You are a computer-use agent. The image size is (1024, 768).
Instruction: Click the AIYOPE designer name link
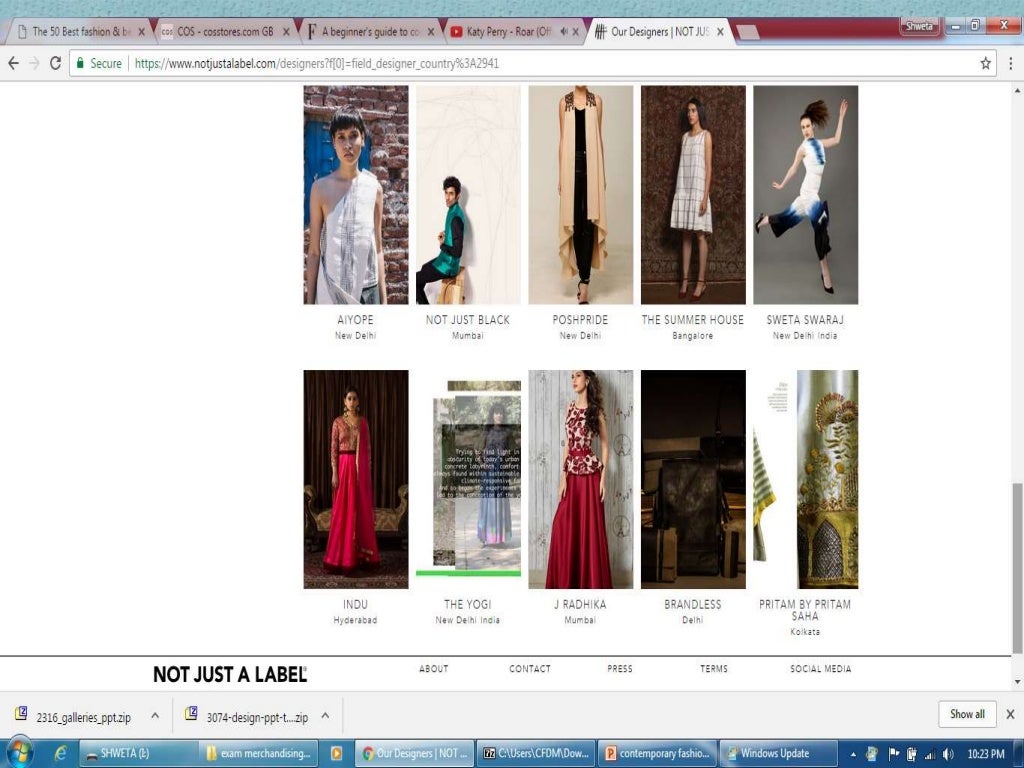[x=355, y=320]
